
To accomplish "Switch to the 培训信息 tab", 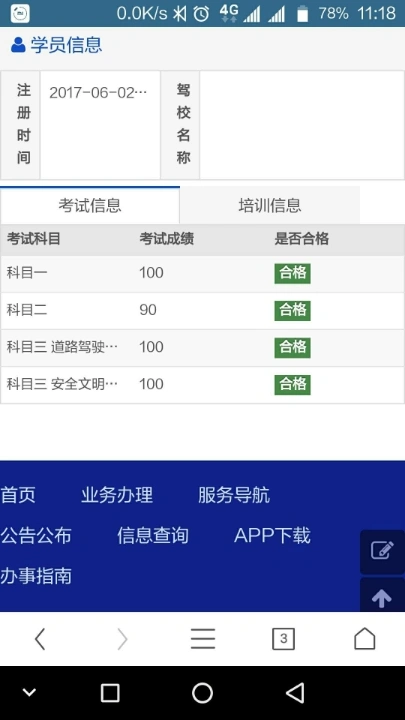I will [270, 205].
